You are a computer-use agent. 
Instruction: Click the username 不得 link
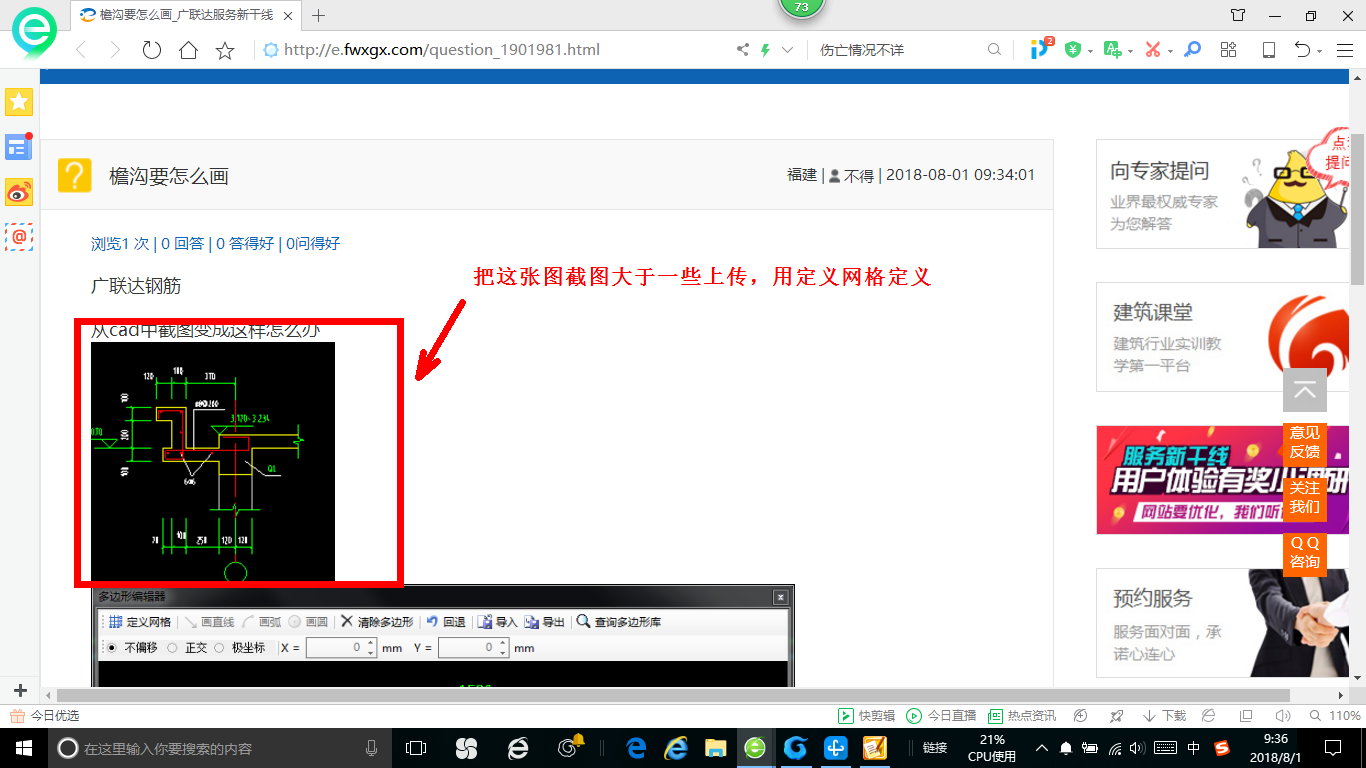(859, 175)
